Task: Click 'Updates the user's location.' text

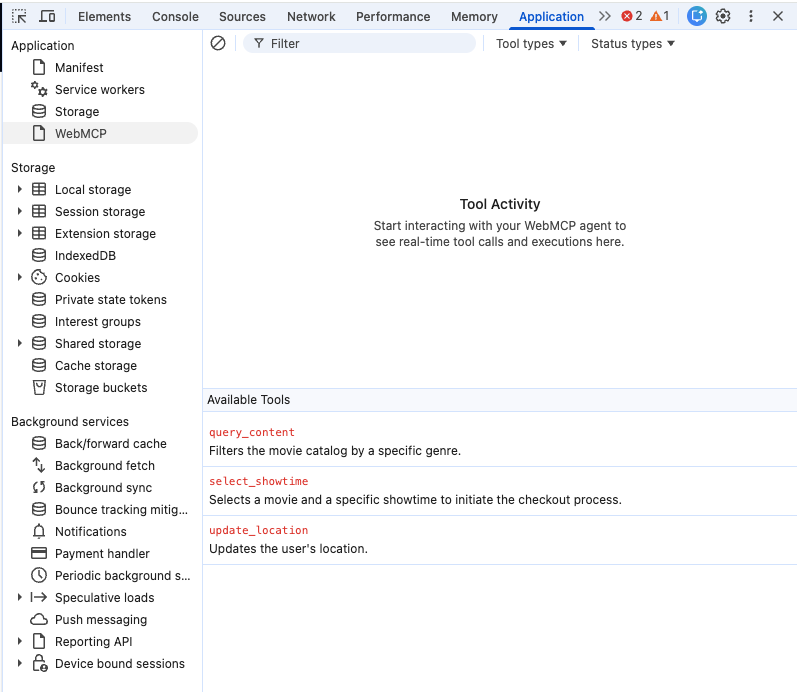Action: pyautogui.click(x=288, y=549)
